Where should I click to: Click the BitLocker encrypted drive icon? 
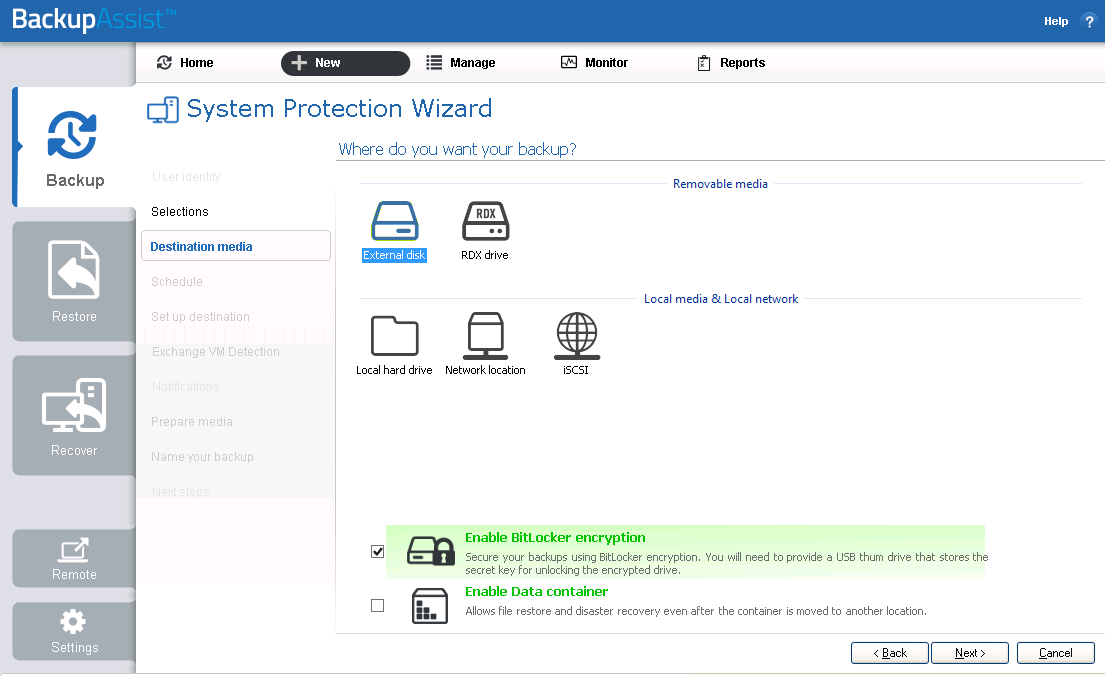click(431, 551)
